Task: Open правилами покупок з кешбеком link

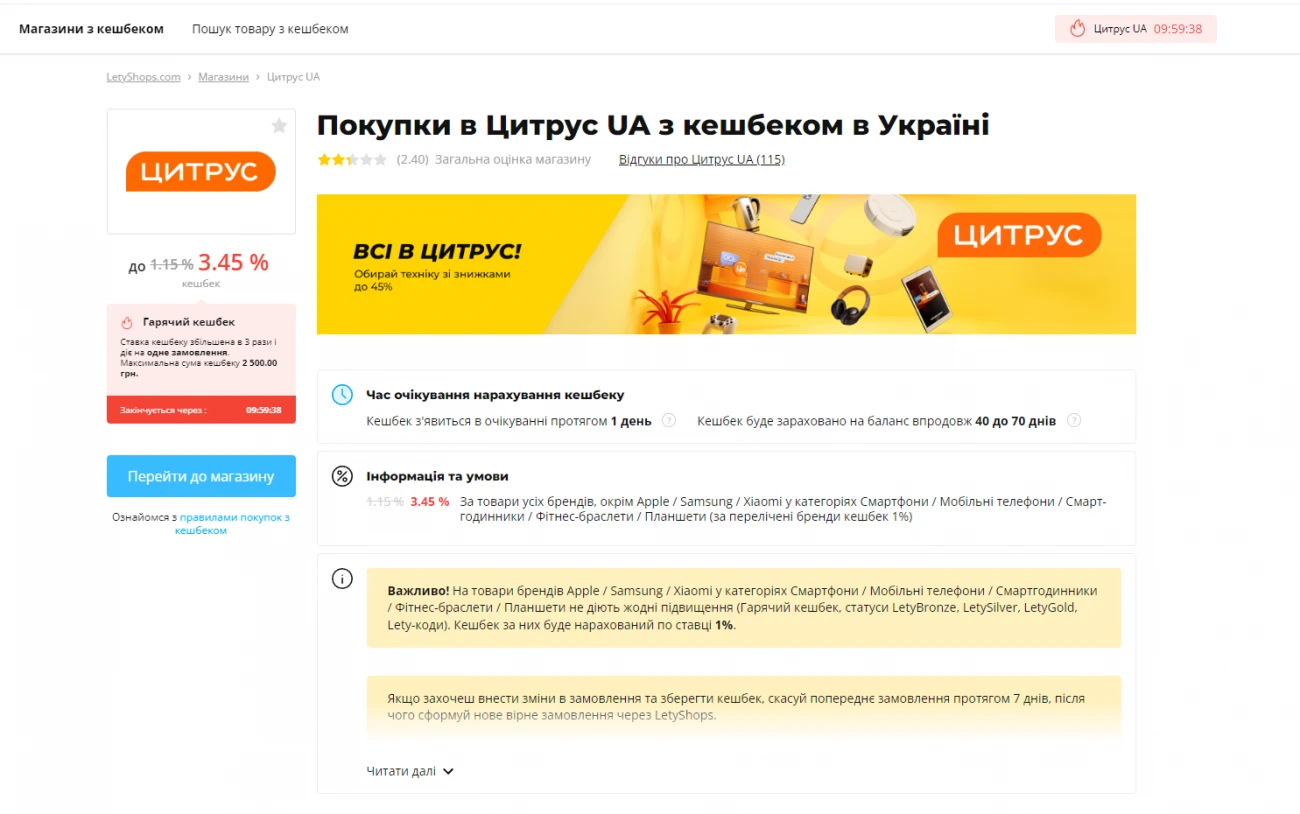Action: 232,524
